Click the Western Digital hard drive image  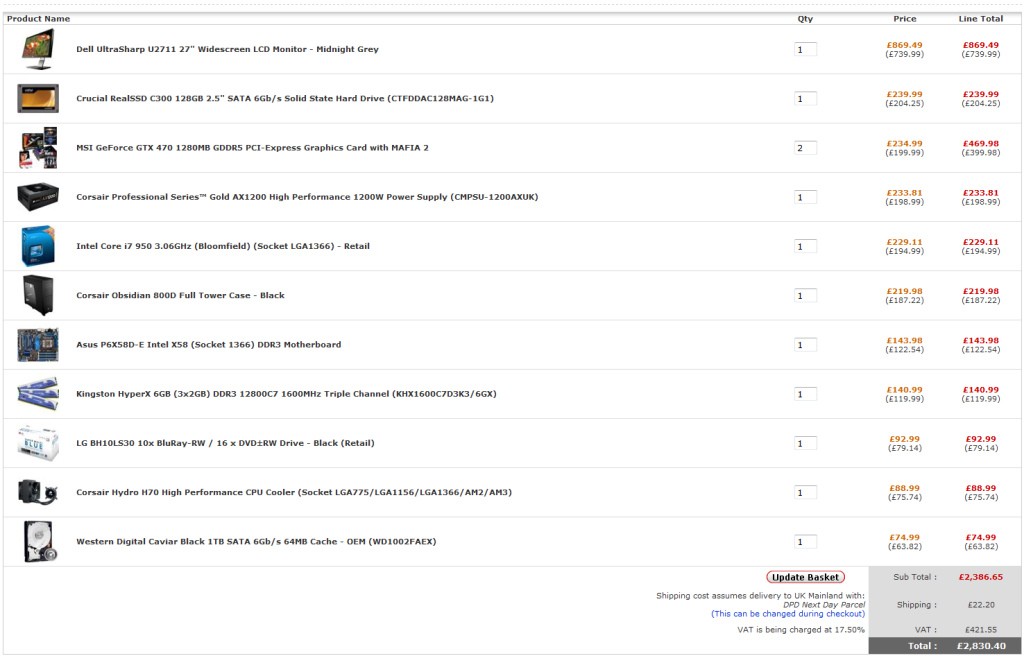point(38,541)
